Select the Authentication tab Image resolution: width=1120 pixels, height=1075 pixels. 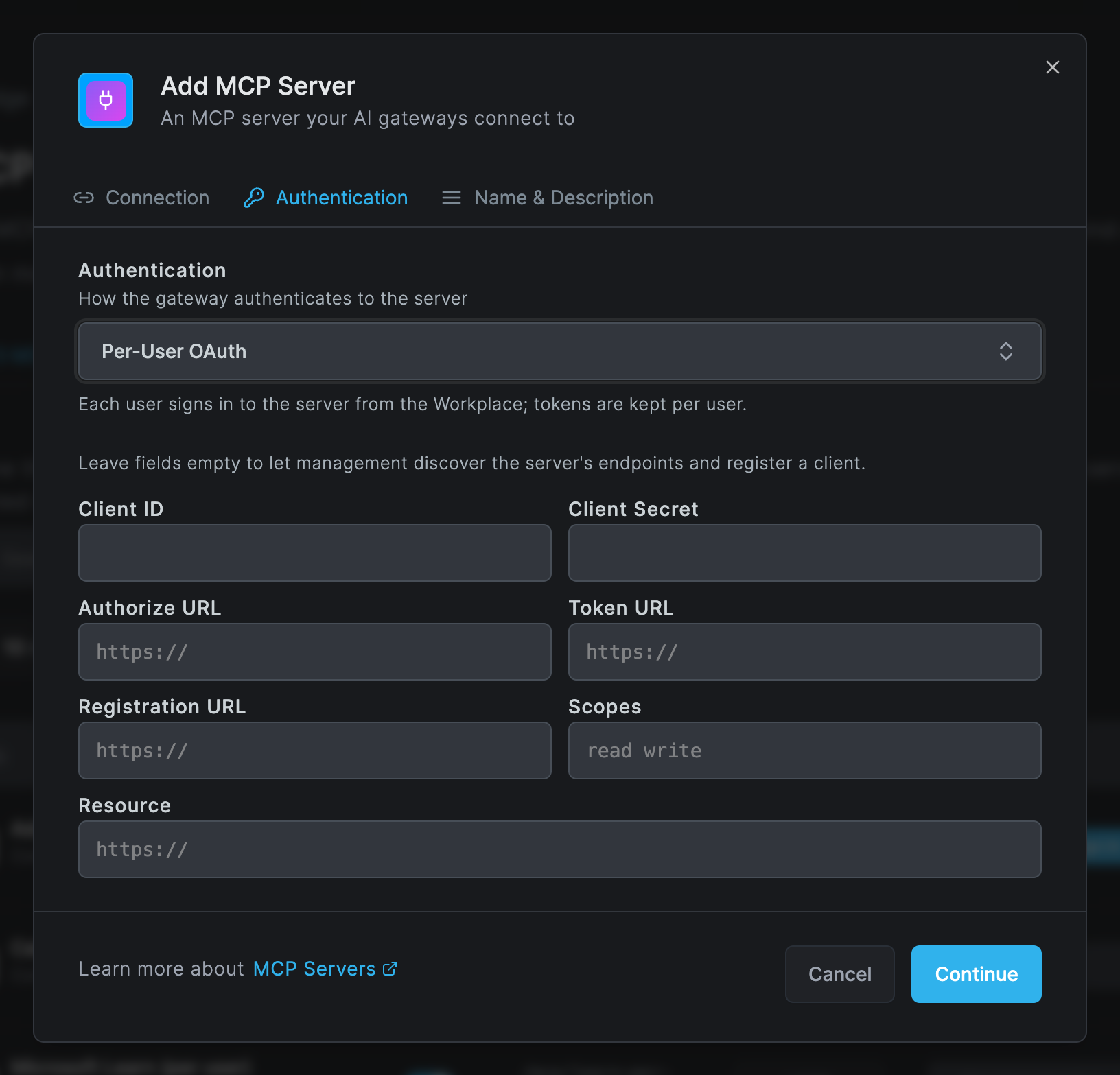point(326,198)
